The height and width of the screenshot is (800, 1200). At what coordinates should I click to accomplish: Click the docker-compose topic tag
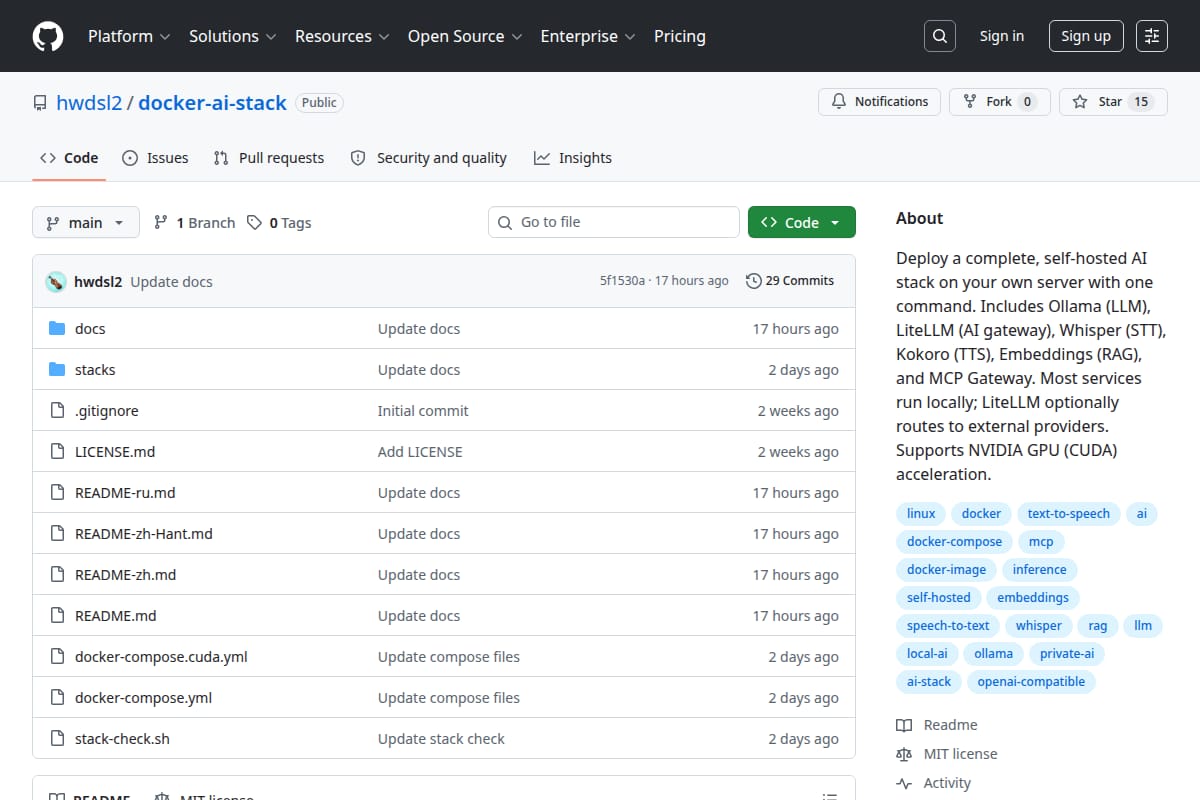pyautogui.click(x=954, y=542)
